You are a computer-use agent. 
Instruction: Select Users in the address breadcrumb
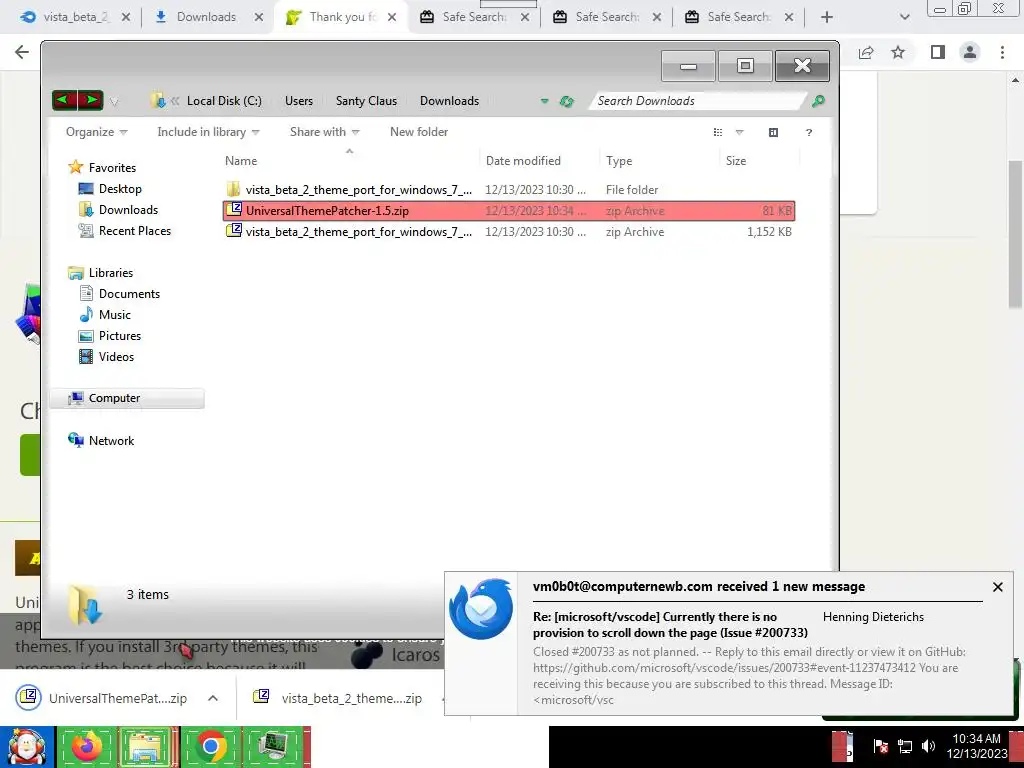pos(298,101)
